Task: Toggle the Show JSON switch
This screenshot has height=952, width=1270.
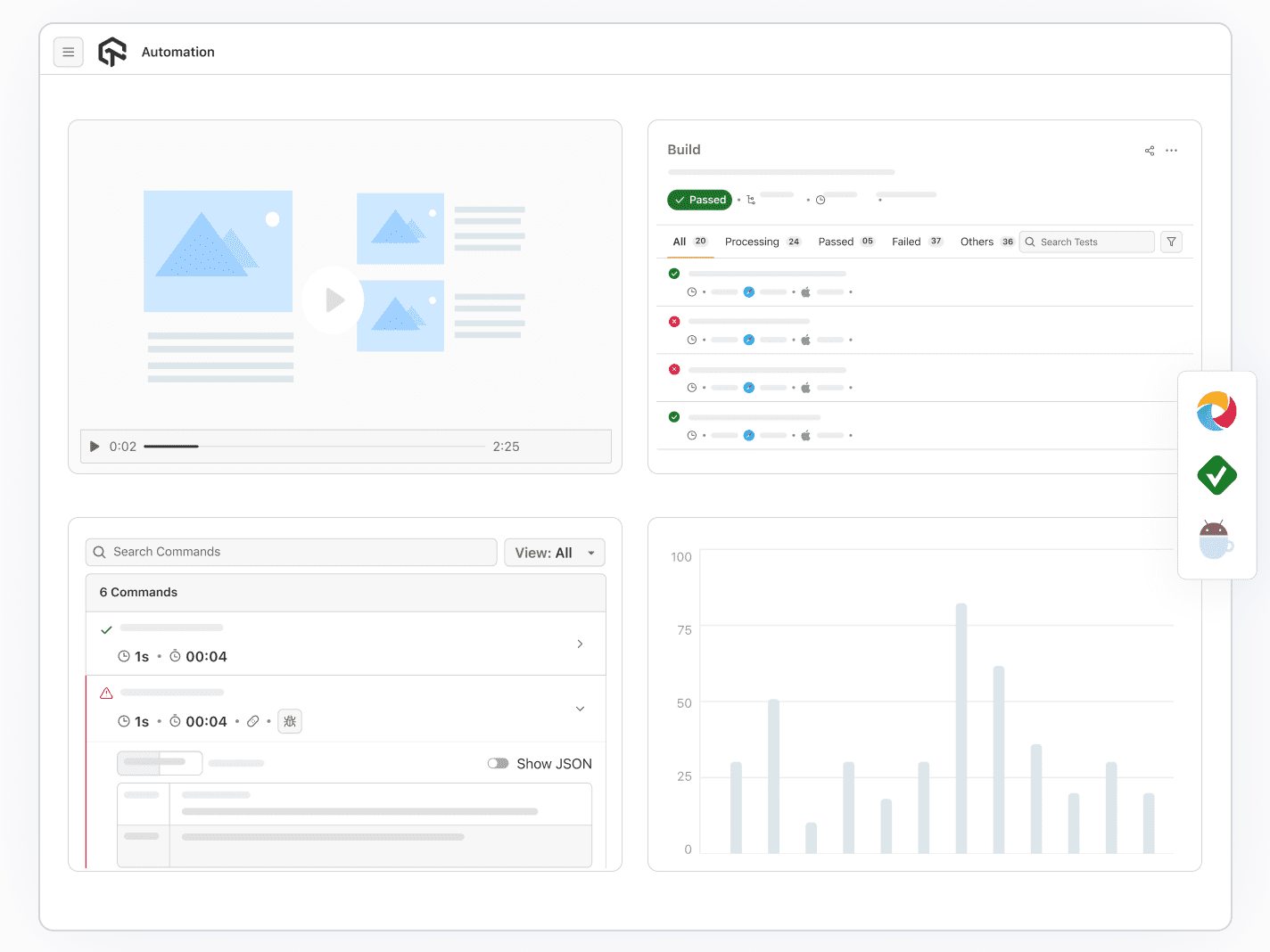Action: tap(498, 763)
